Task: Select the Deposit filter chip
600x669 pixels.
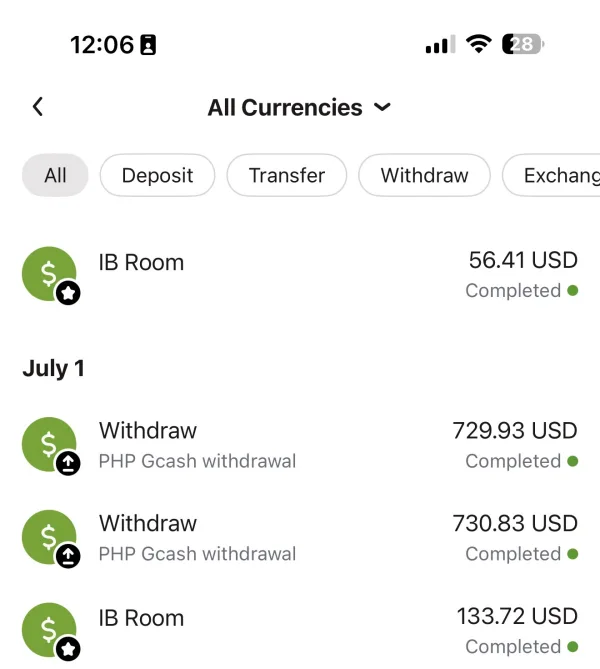Action: [x=157, y=175]
